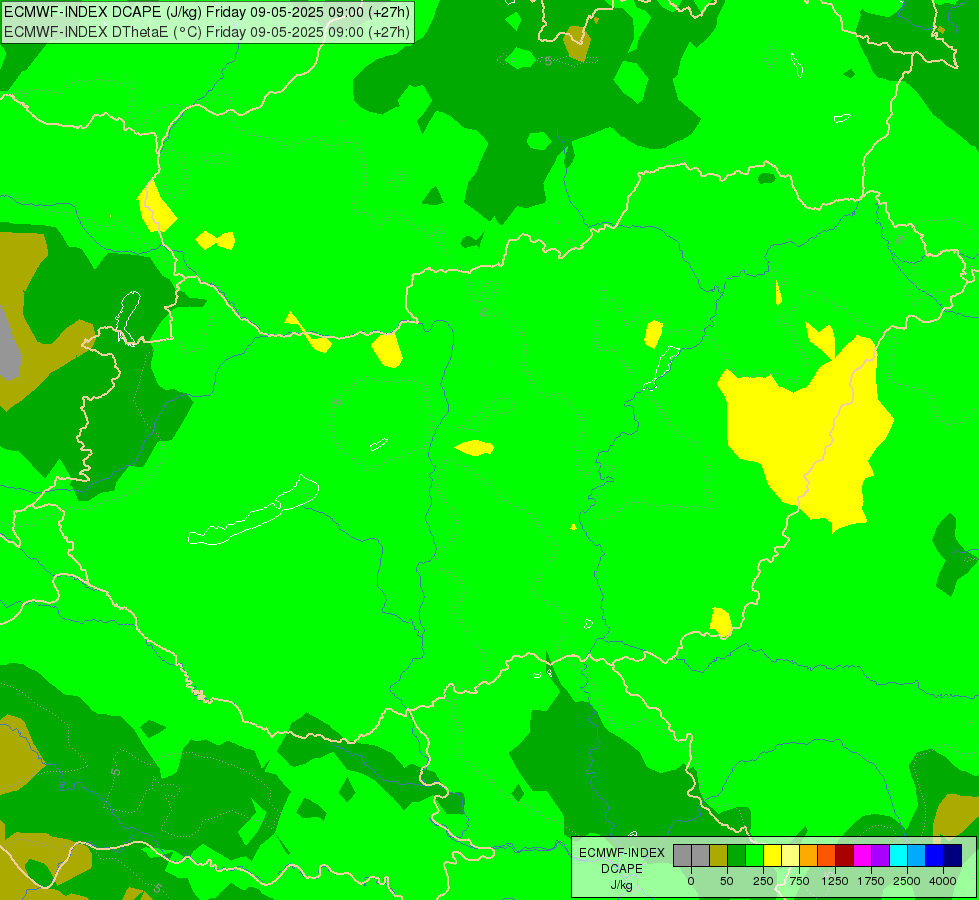979x900 pixels.
Task: Click the legend value 250
Action: 763,881
